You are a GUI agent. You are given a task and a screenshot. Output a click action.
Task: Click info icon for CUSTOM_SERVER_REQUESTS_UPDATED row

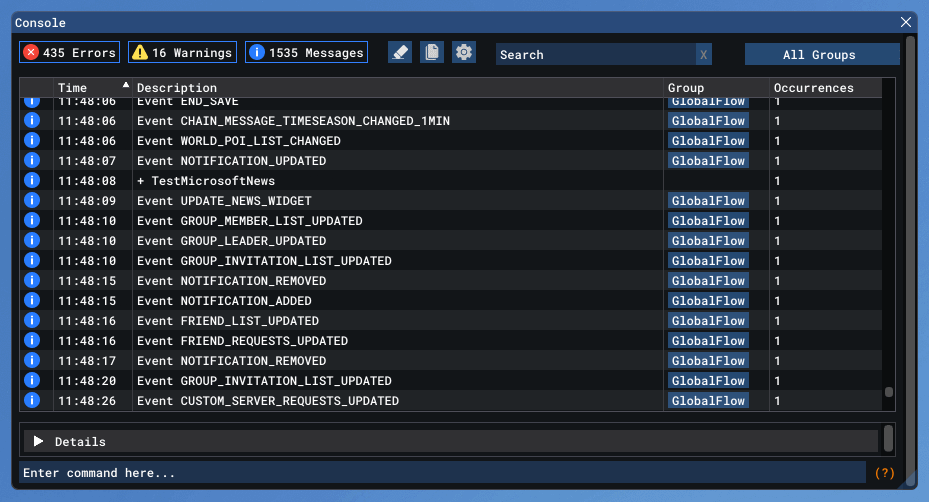tap(32, 401)
